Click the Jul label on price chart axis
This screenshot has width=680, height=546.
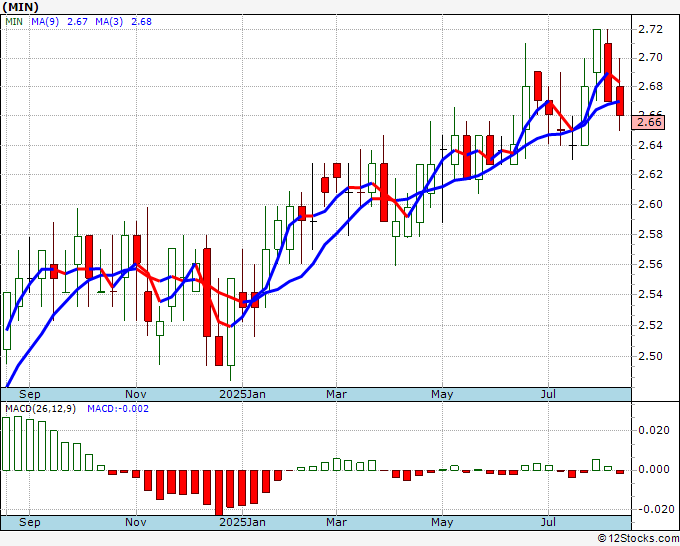[x=548, y=394]
